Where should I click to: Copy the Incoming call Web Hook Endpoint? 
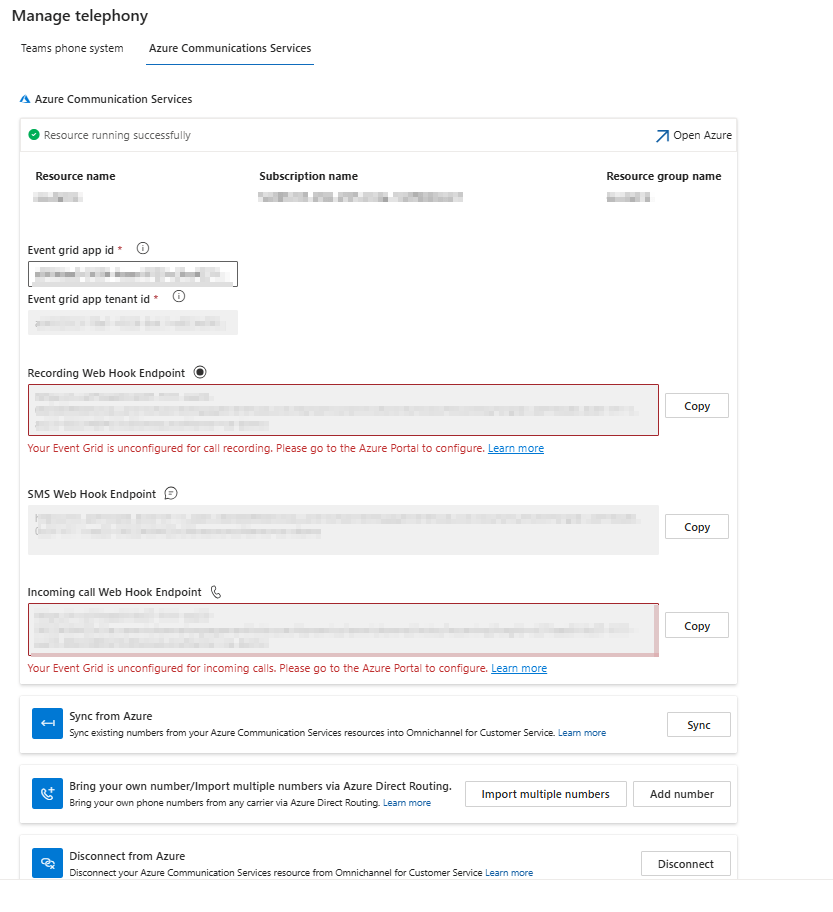(696, 626)
